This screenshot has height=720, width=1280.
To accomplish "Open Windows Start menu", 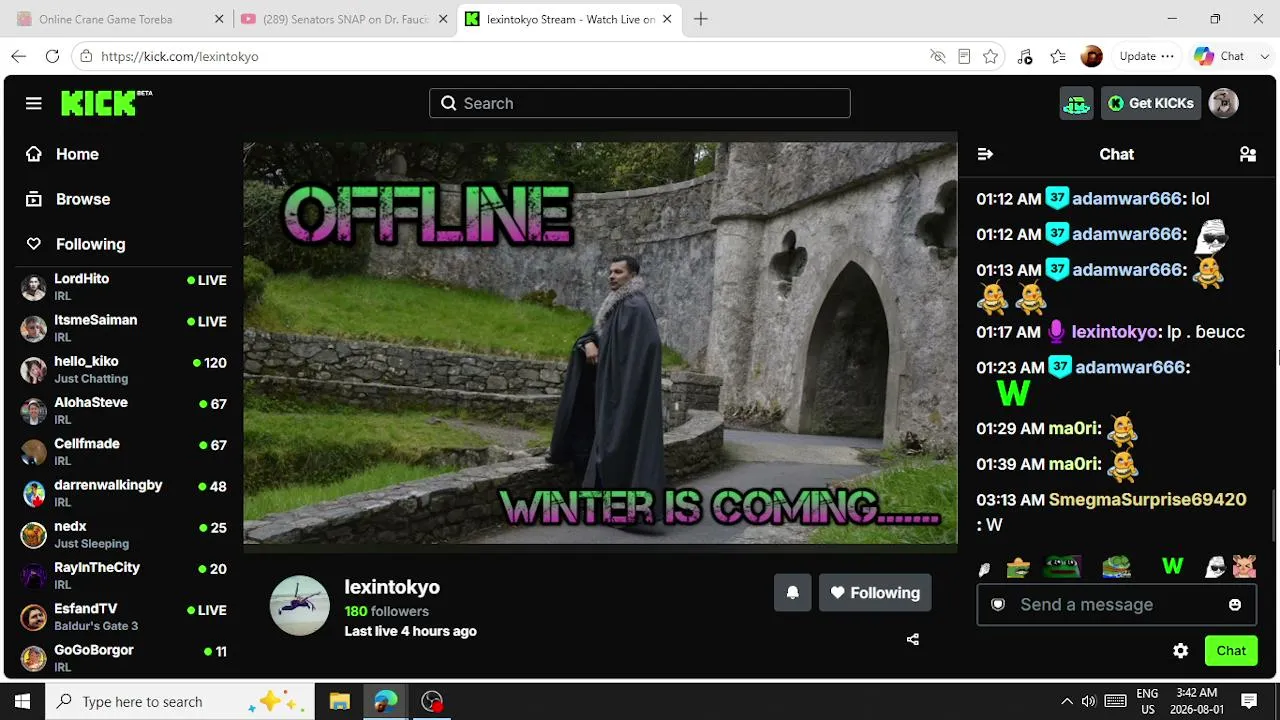I will point(22,701).
